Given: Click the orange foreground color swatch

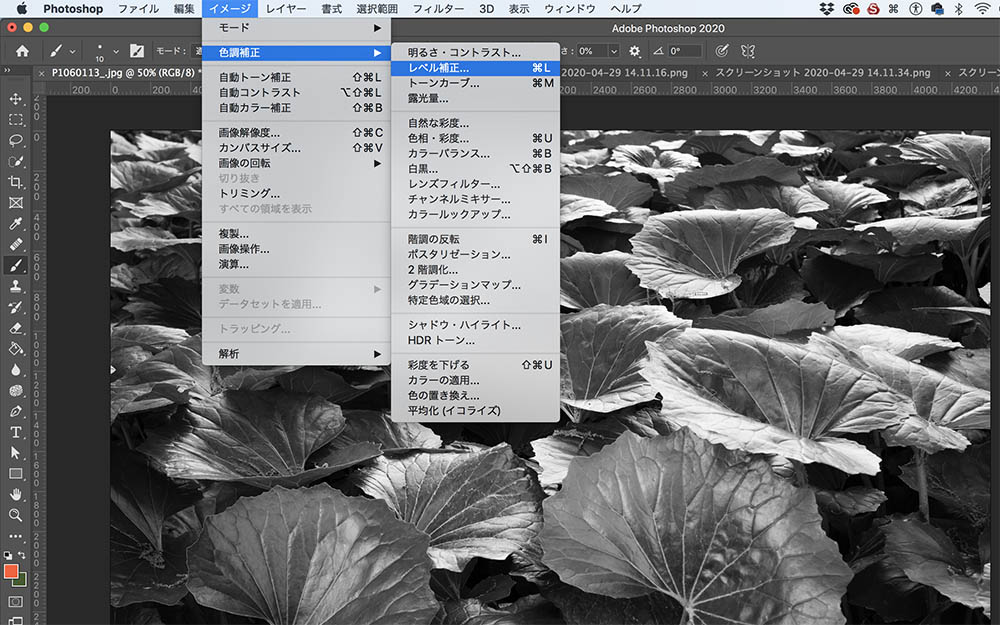Looking at the screenshot, I should (12, 571).
